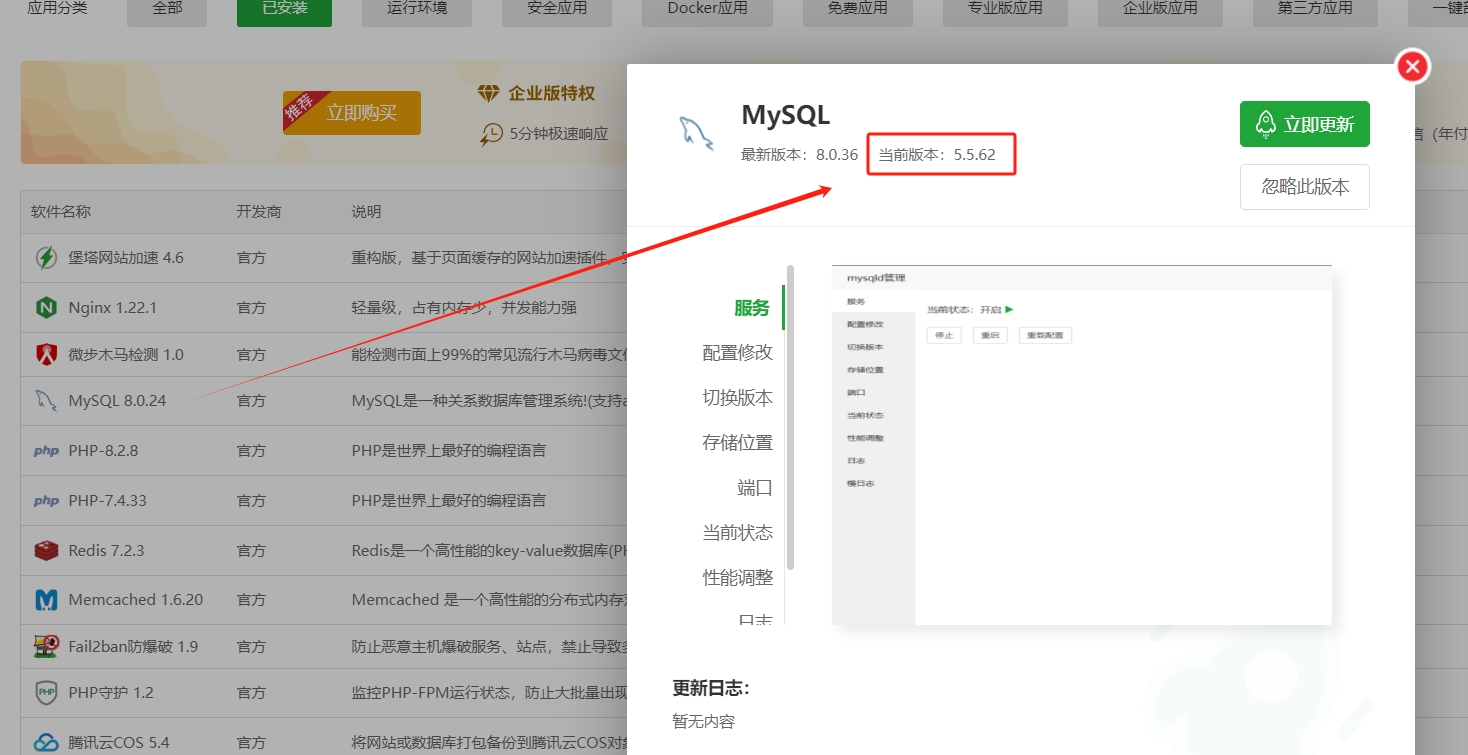Click the 企业版特权 banner text

pyautogui.click(x=552, y=93)
